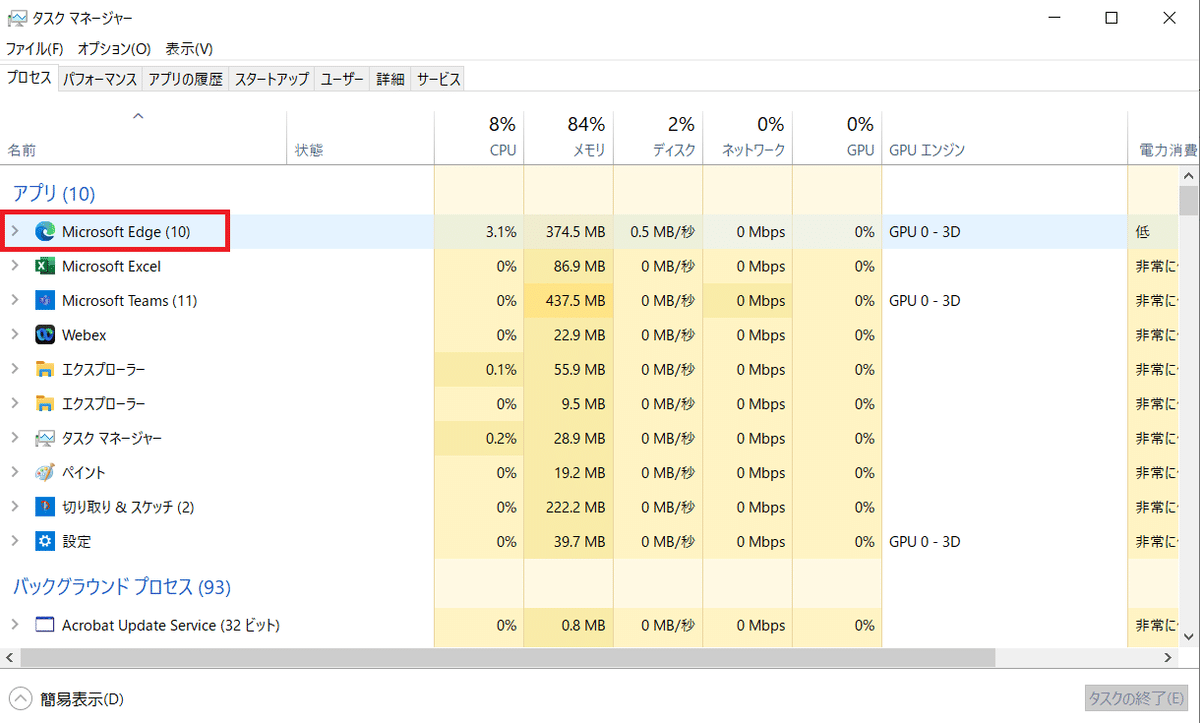The image size is (1200, 723).
Task: Click the GPU 0 - 3D cell for 設定
Action: pyautogui.click(x=1004, y=541)
